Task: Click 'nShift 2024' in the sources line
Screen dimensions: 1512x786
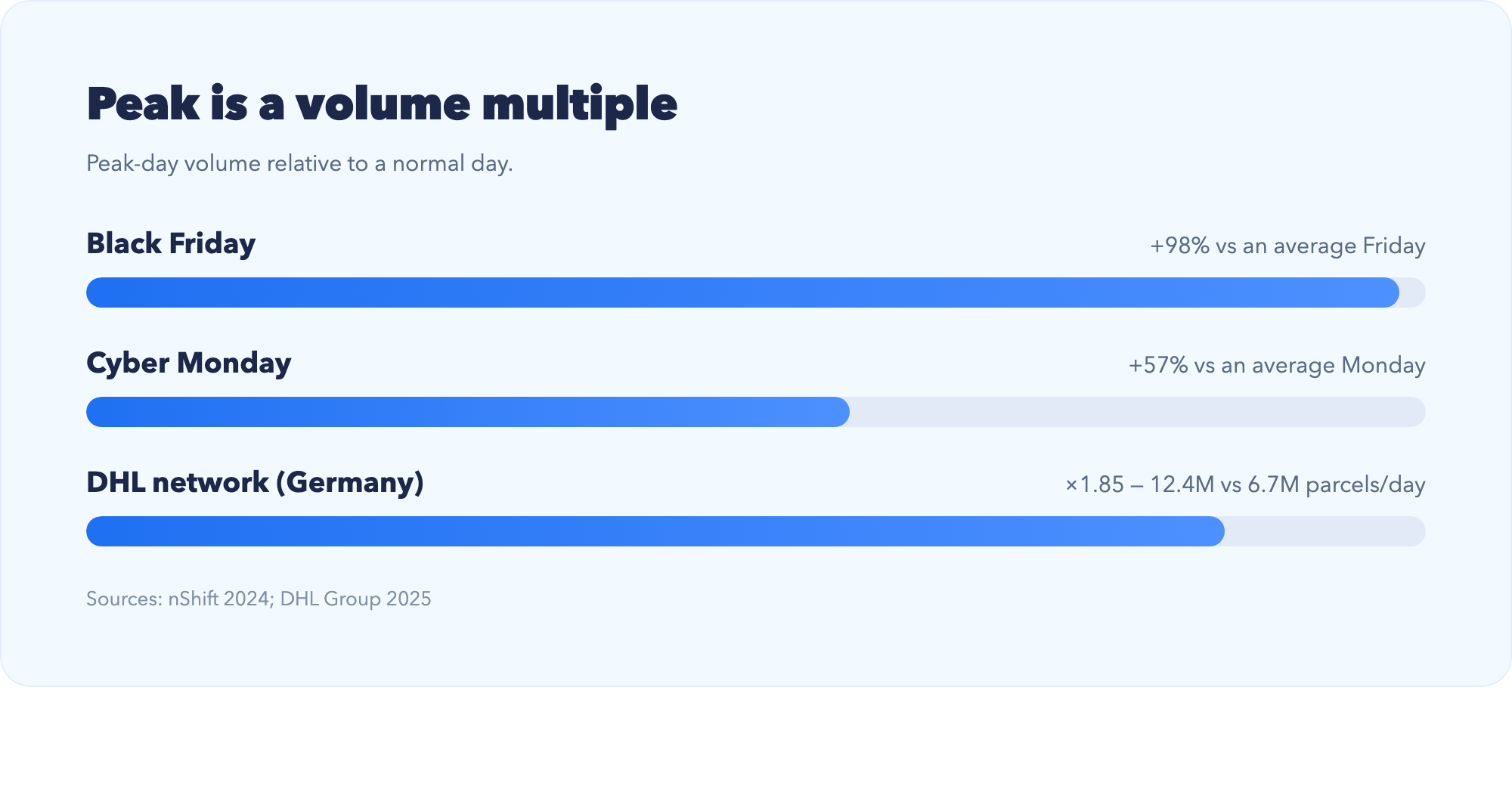Action: [219, 599]
